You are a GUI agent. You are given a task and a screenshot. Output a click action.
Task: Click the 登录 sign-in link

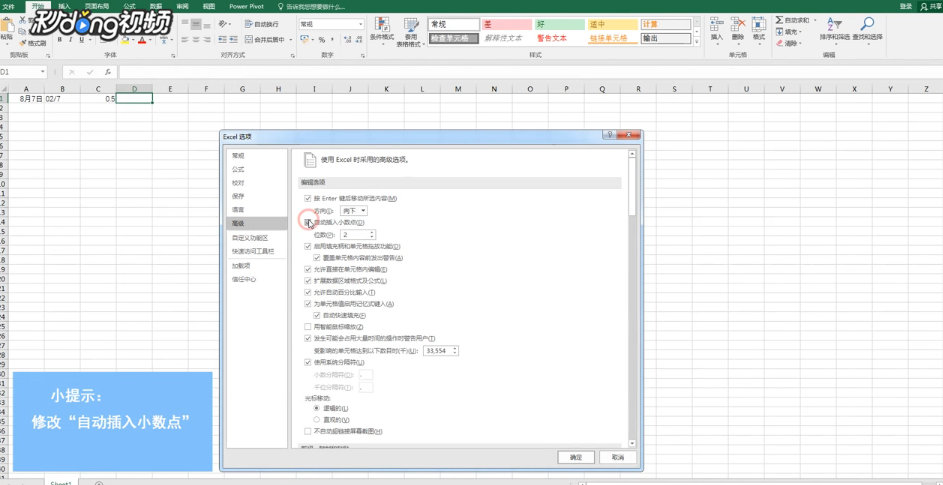(906, 6)
